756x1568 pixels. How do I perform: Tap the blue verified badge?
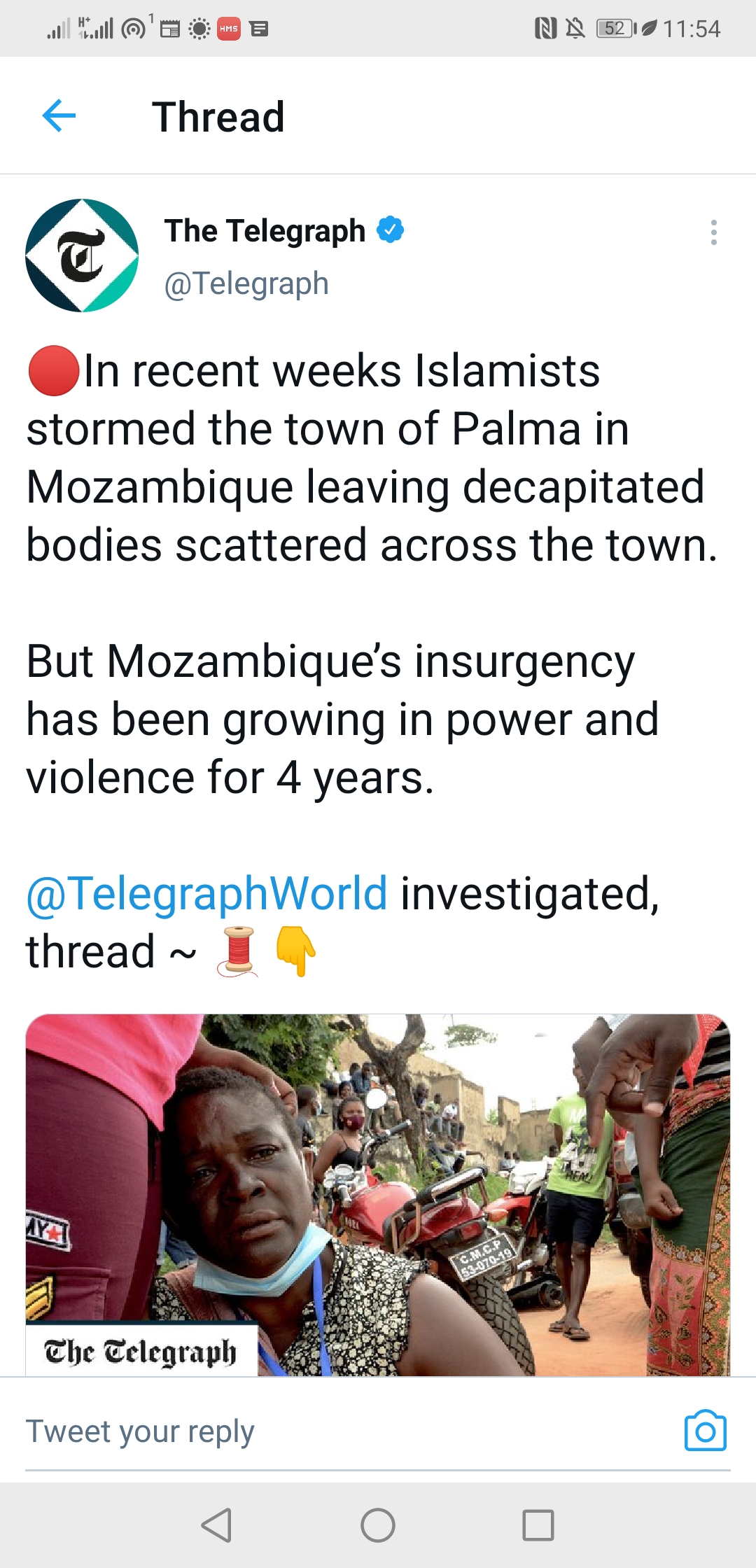391,230
